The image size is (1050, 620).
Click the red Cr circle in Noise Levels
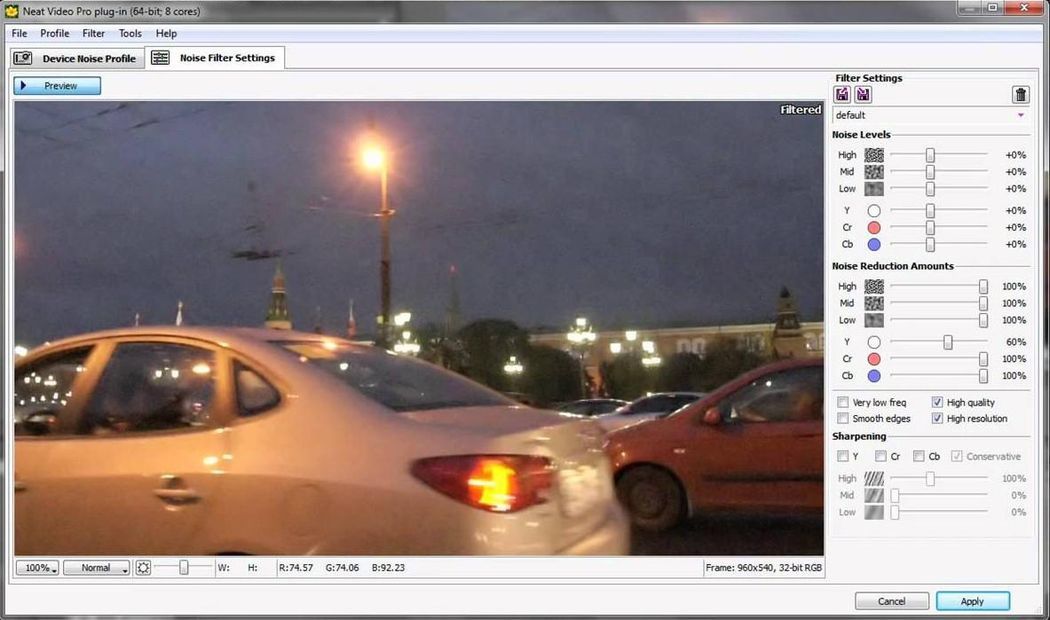[x=874, y=228]
